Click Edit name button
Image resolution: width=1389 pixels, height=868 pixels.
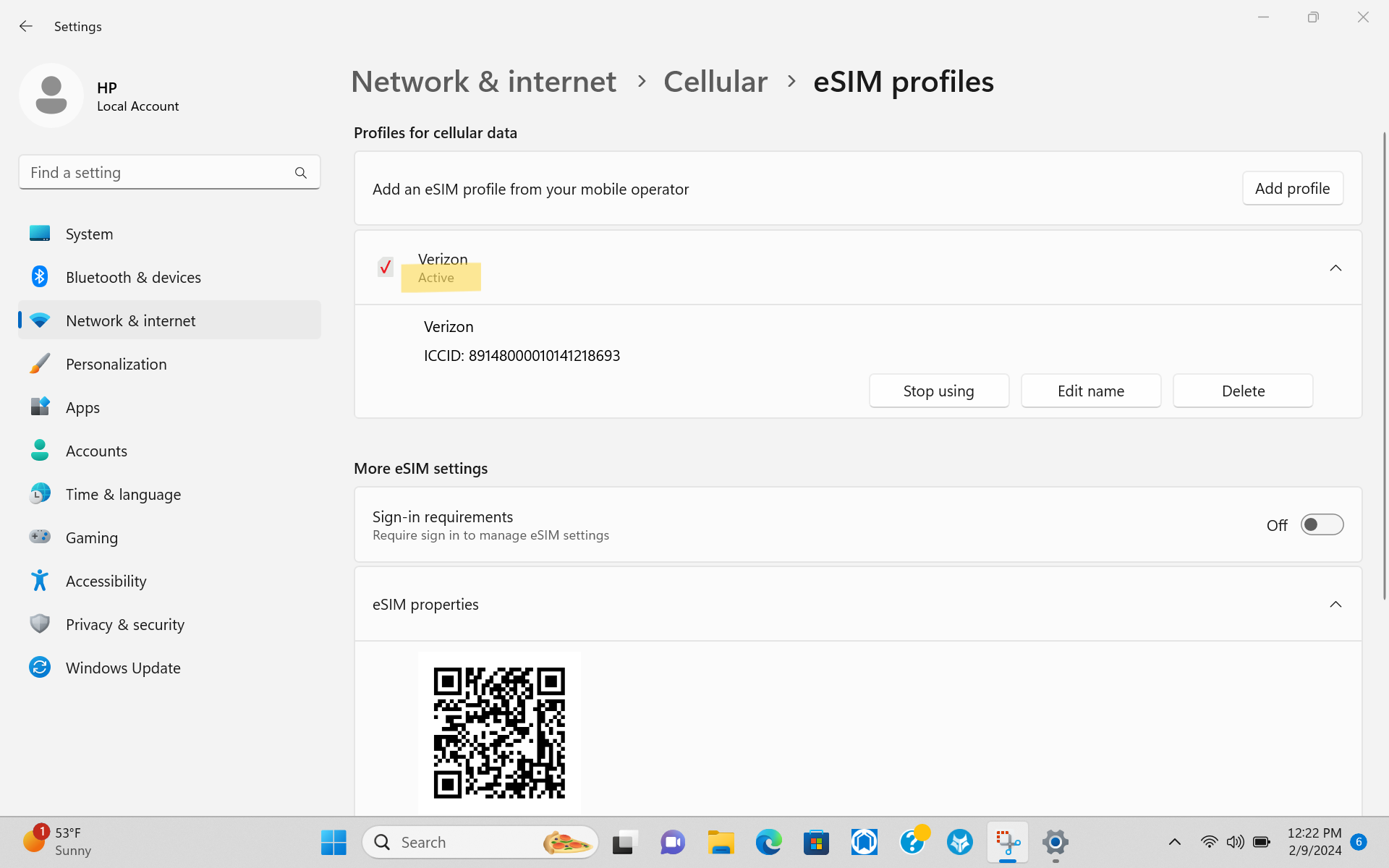tap(1090, 391)
